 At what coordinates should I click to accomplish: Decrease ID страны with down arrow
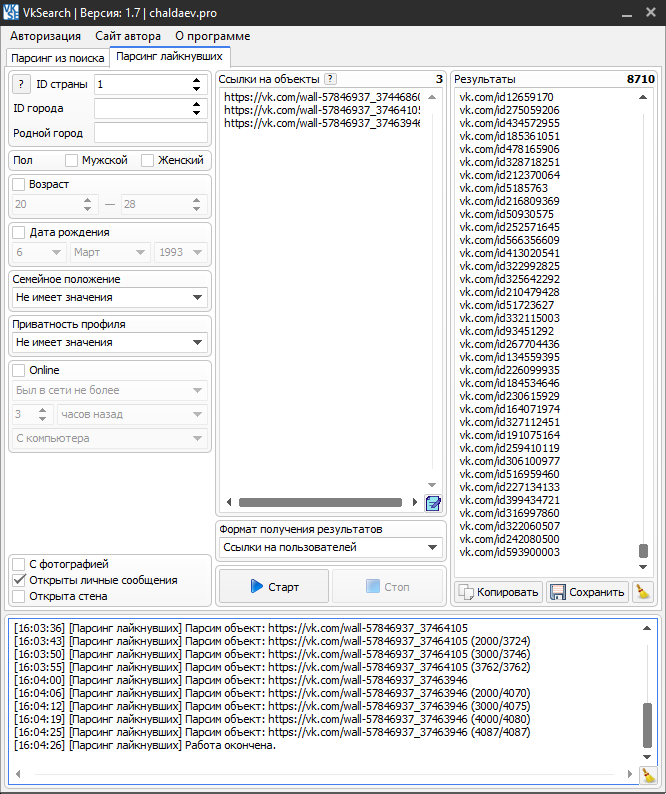point(197,89)
